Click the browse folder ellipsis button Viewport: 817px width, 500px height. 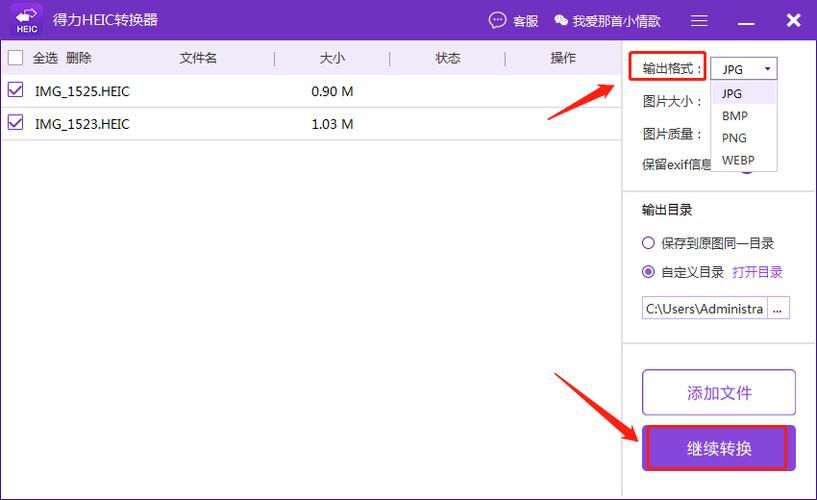click(x=778, y=308)
